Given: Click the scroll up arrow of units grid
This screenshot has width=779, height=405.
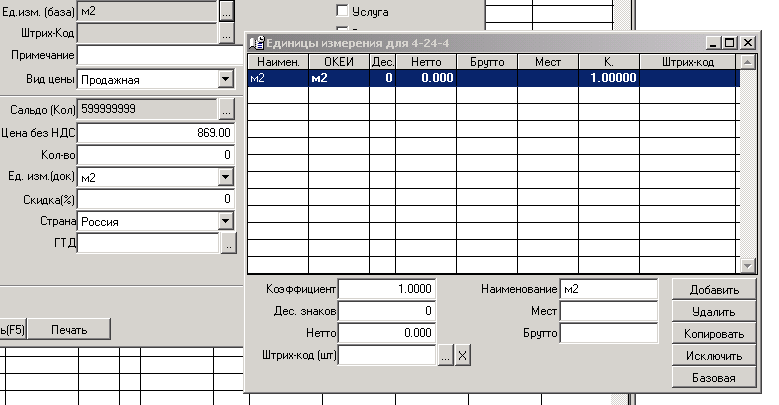Looking at the screenshot, I should 748,62.
